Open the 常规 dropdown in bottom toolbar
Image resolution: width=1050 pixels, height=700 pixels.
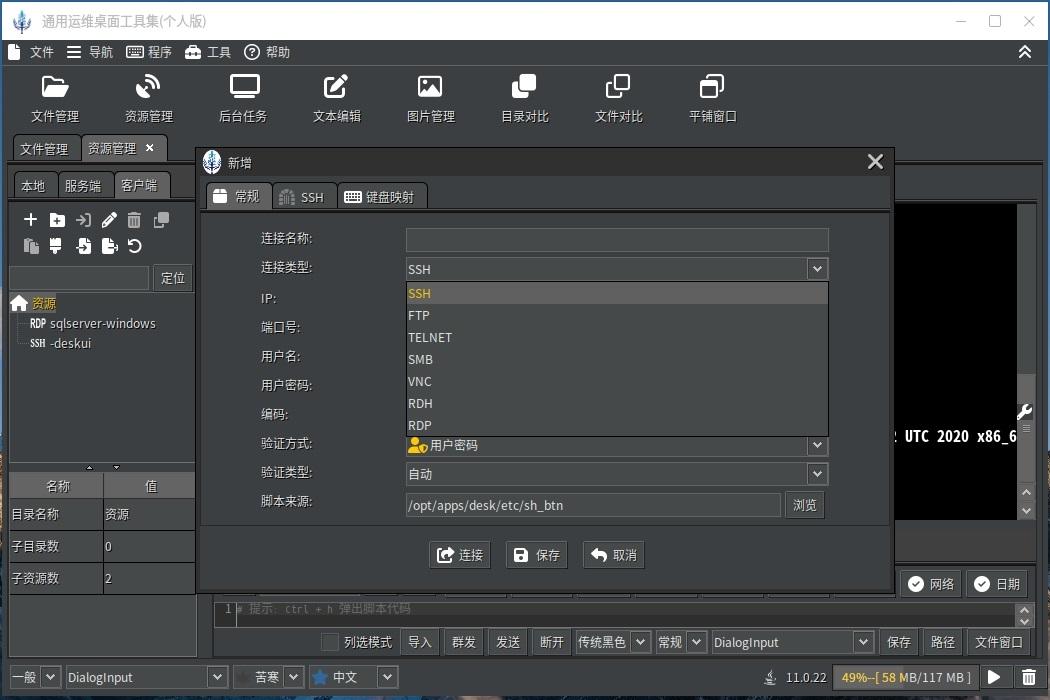click(680, 642)
